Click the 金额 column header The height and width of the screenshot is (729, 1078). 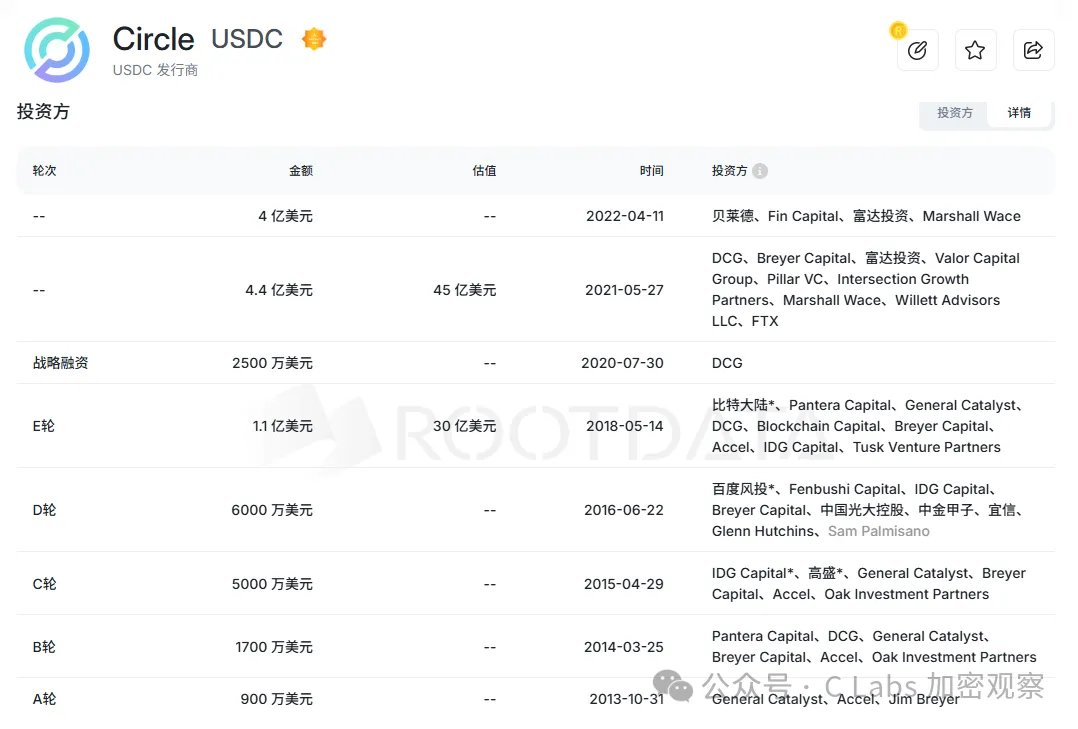pos(300,171)
